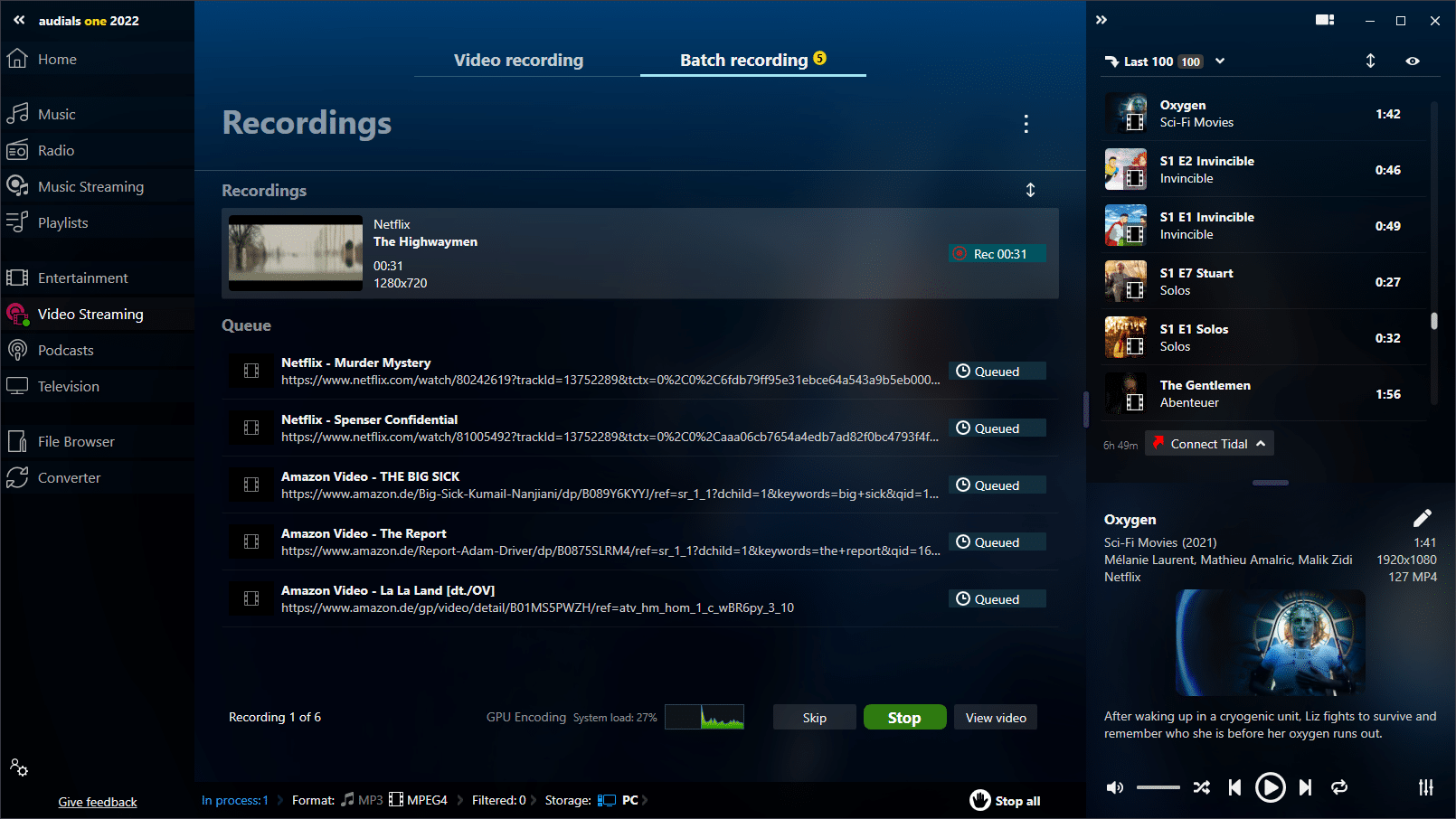The image size is (1456, 819).
Task: Mute the player volume
Action: click(1115, 787)
